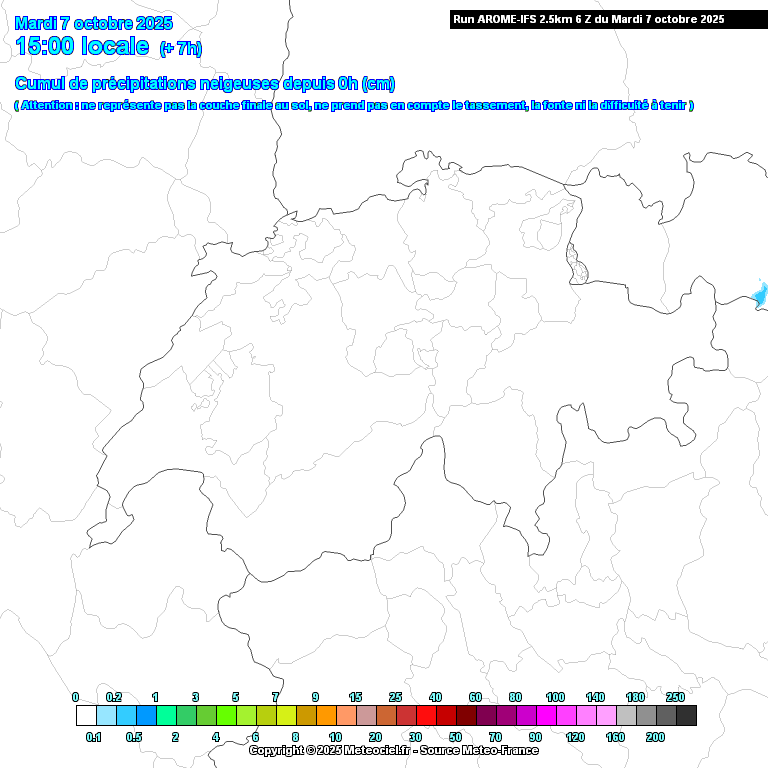
Task: Click the '0.1' legend scale label
Action: (94, 736)
